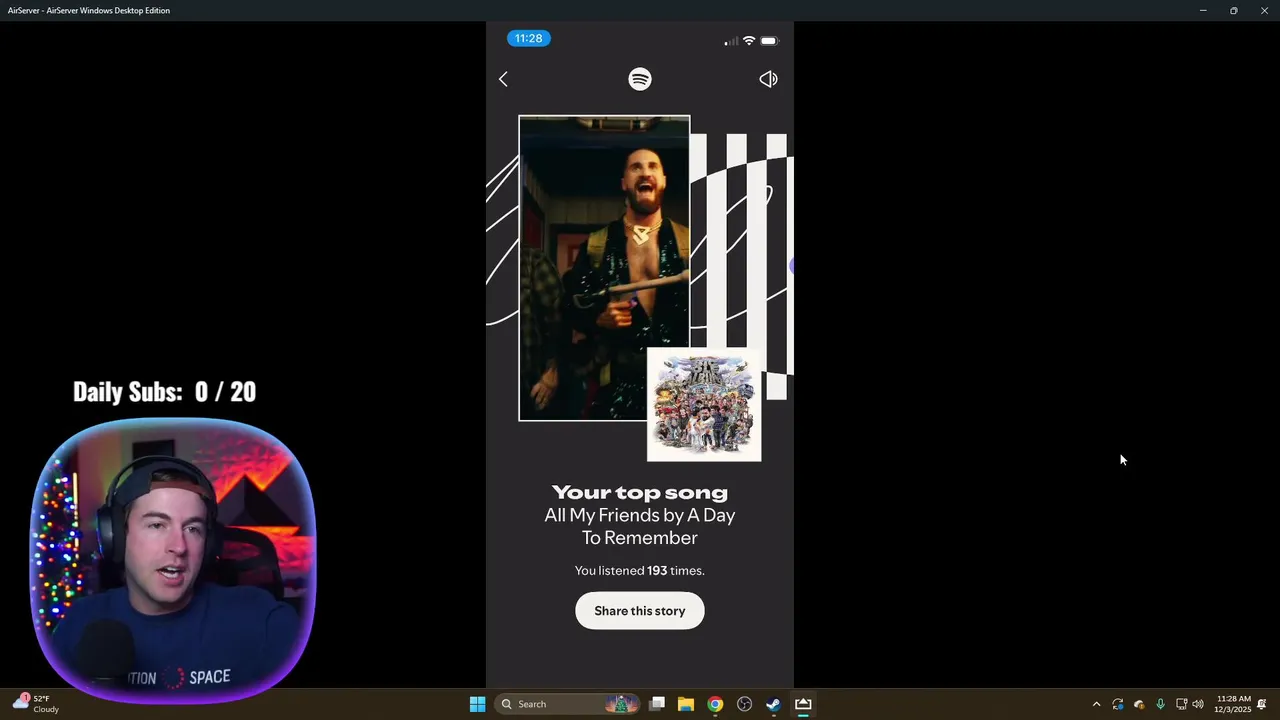1280x720 pixels.
Task: Click the 'Daily Subs: 0 / 20' overlay text
Action: coord(165,392)
